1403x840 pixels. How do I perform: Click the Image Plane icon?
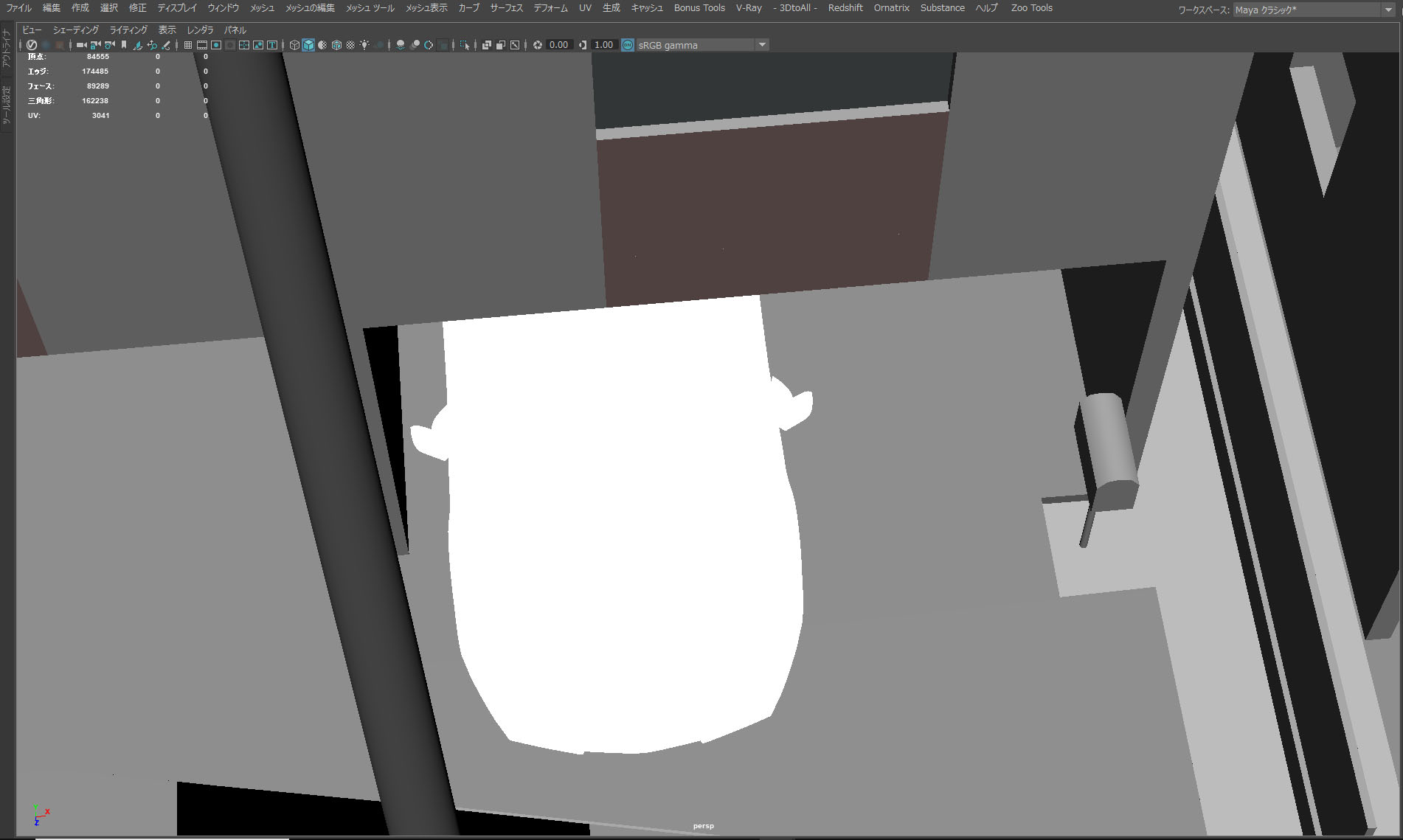click(138, 45)
